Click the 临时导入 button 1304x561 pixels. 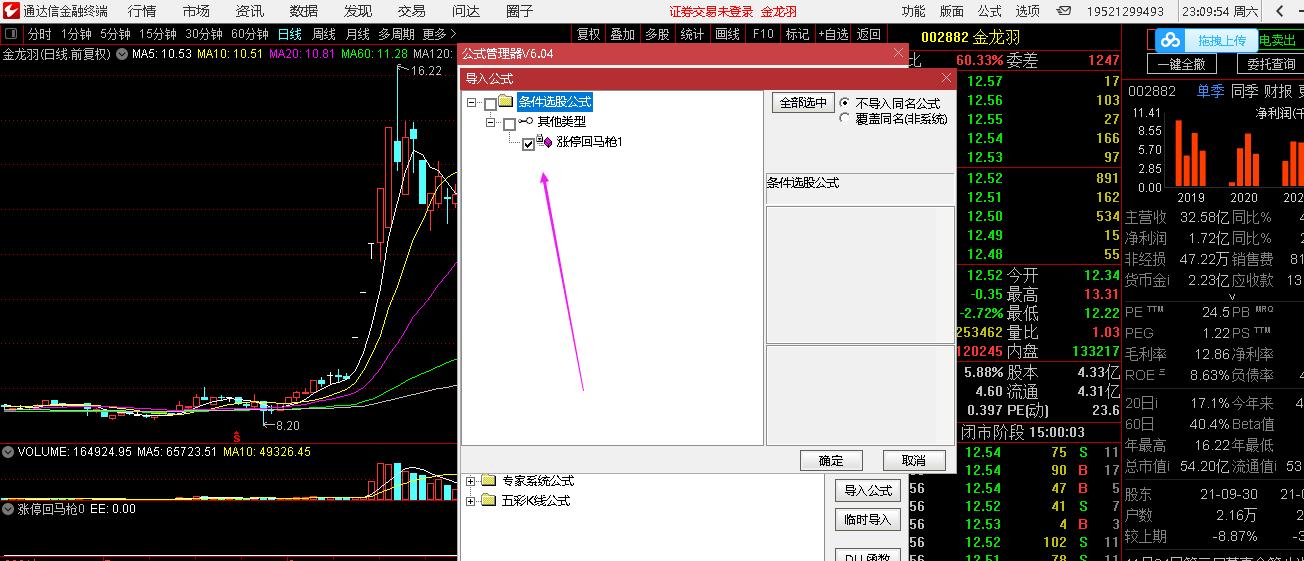click(868, 520)
